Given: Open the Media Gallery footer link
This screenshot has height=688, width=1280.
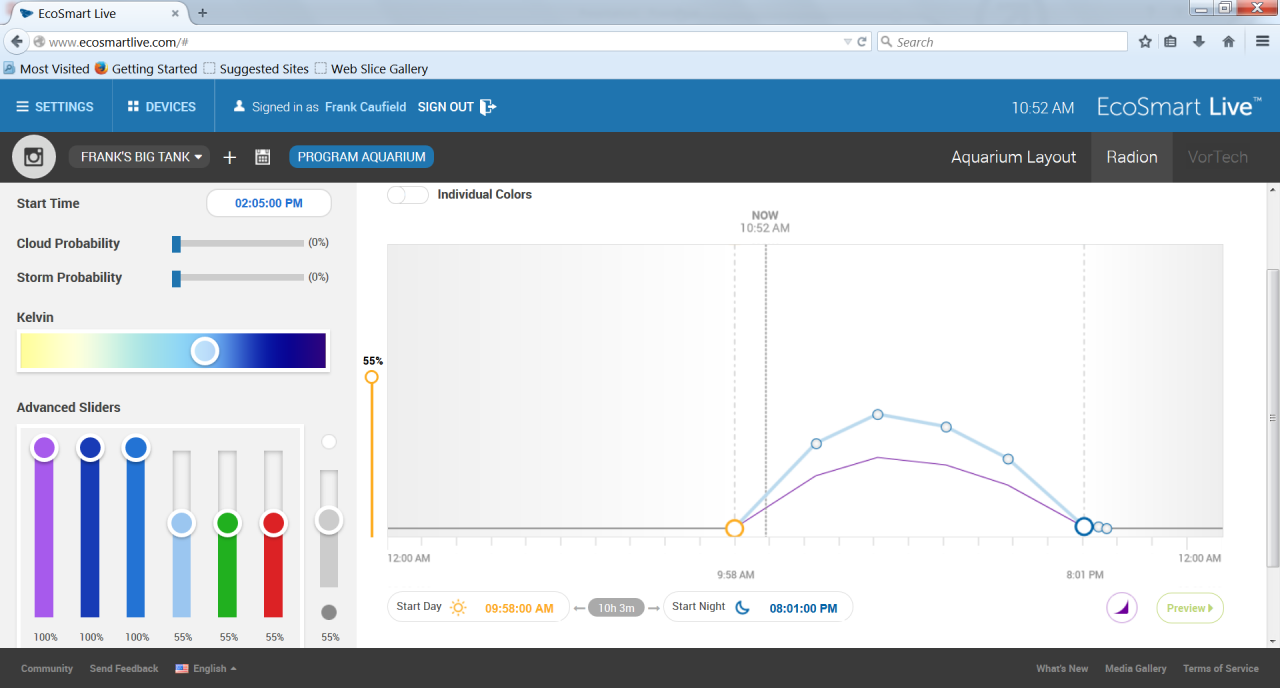Looking at the screenshot, I should tap(1136, 668).
